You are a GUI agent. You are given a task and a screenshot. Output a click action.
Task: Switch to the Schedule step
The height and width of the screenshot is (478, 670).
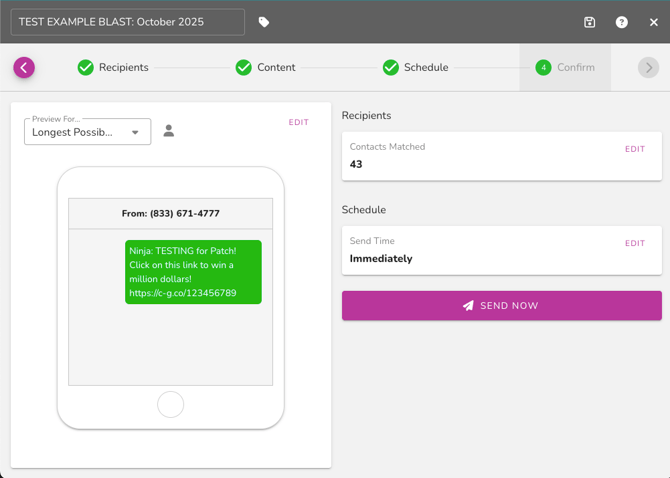coord(426,67)
